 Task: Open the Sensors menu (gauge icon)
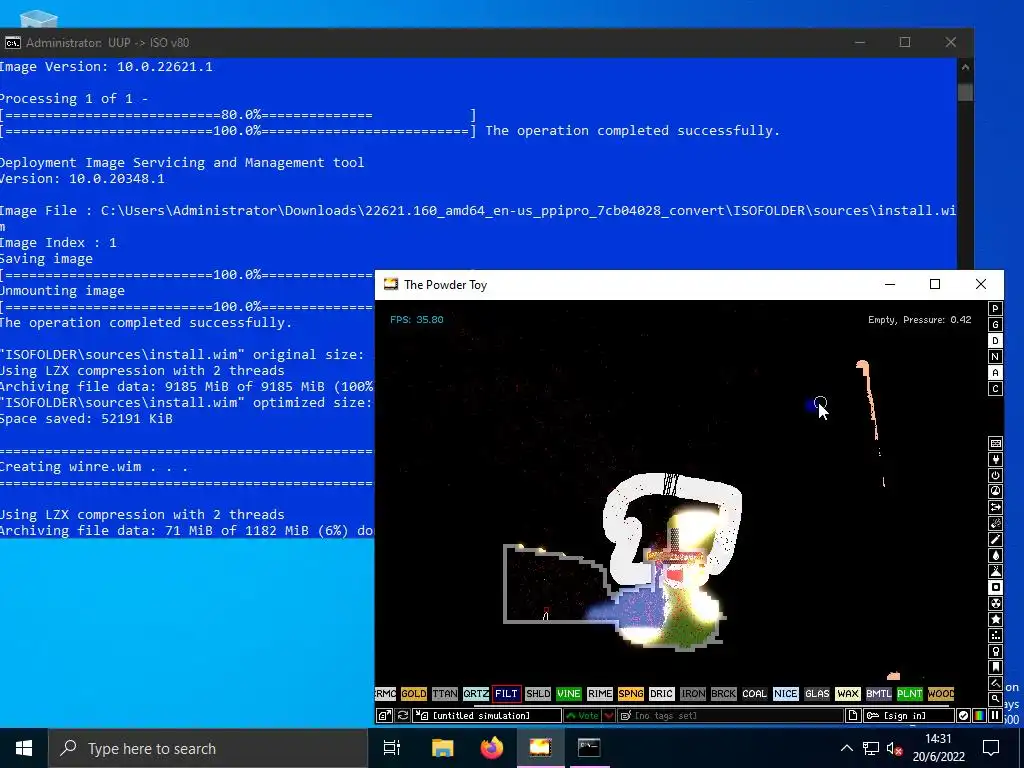coord(995,491)
